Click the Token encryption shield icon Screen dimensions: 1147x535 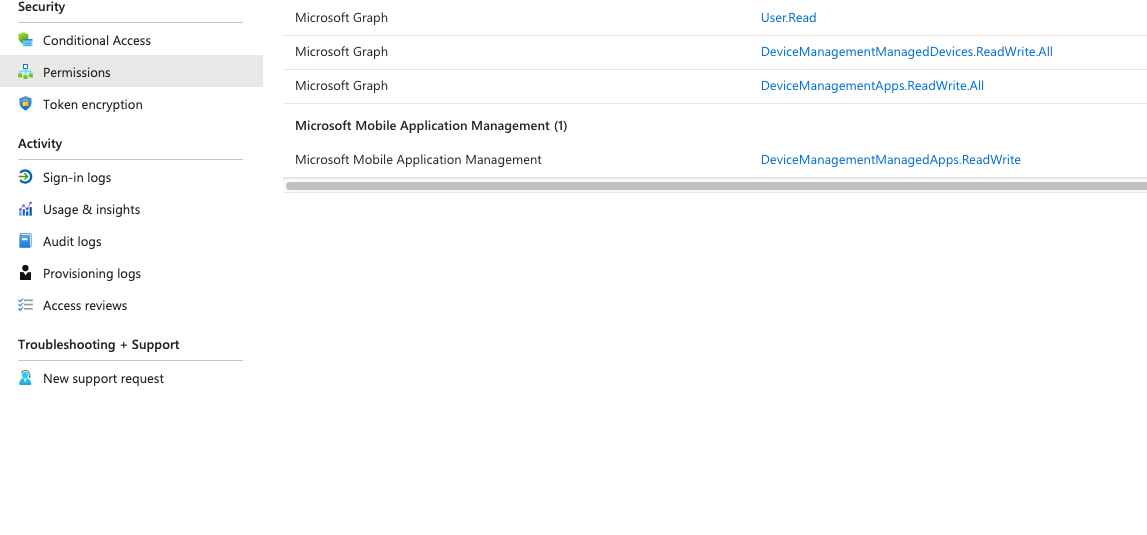[x=26, y=104]
